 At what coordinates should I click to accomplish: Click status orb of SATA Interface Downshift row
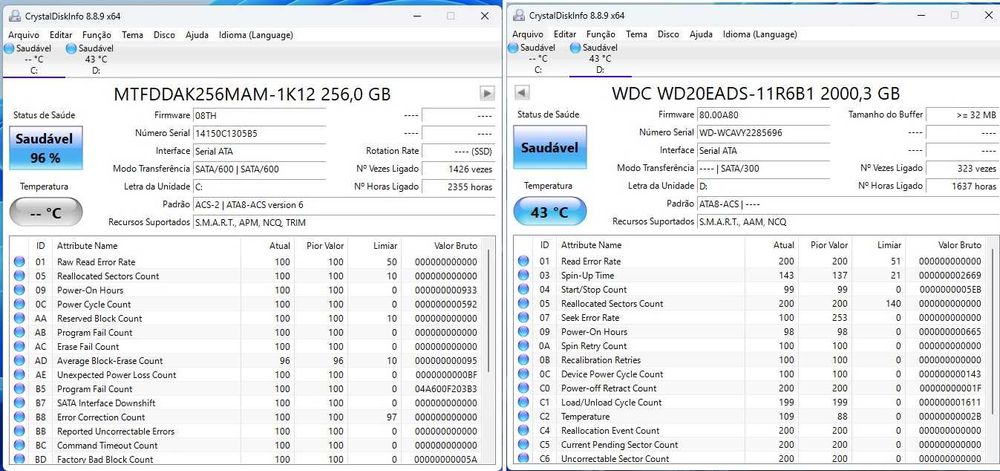(19, 403)
